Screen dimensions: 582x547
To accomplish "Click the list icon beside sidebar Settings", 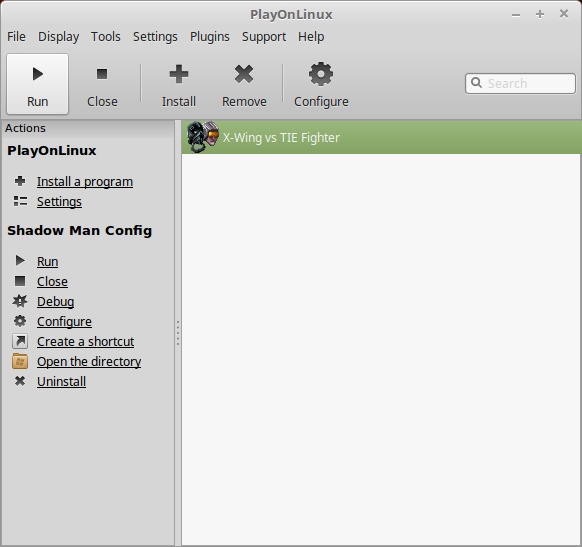I will click(20, 201).
